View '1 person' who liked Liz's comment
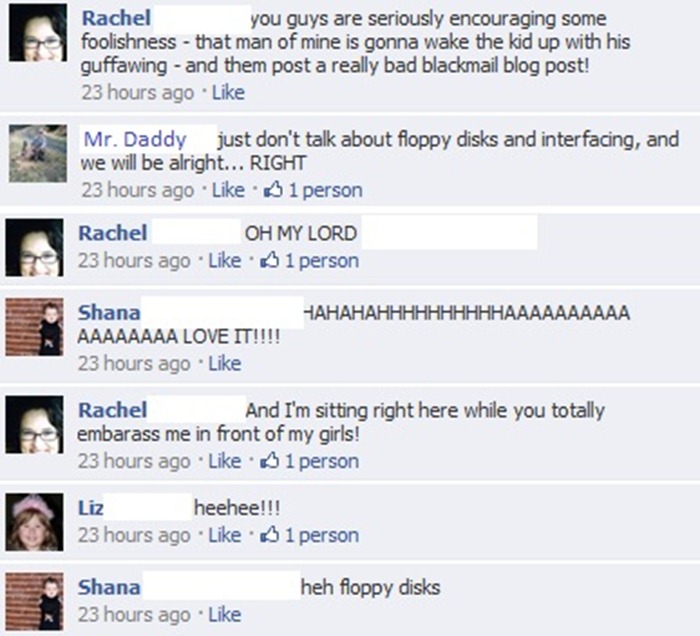 (322, 535)
